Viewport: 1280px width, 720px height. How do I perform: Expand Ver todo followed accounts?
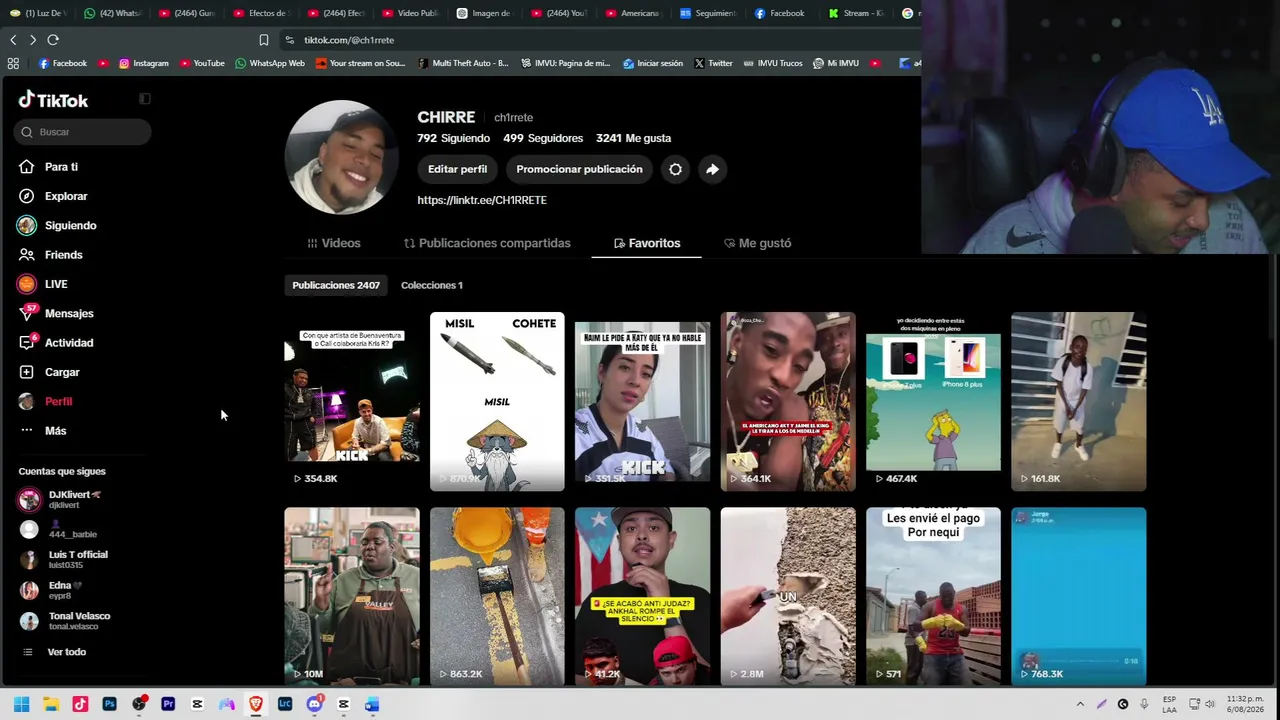tap(55, 652)
